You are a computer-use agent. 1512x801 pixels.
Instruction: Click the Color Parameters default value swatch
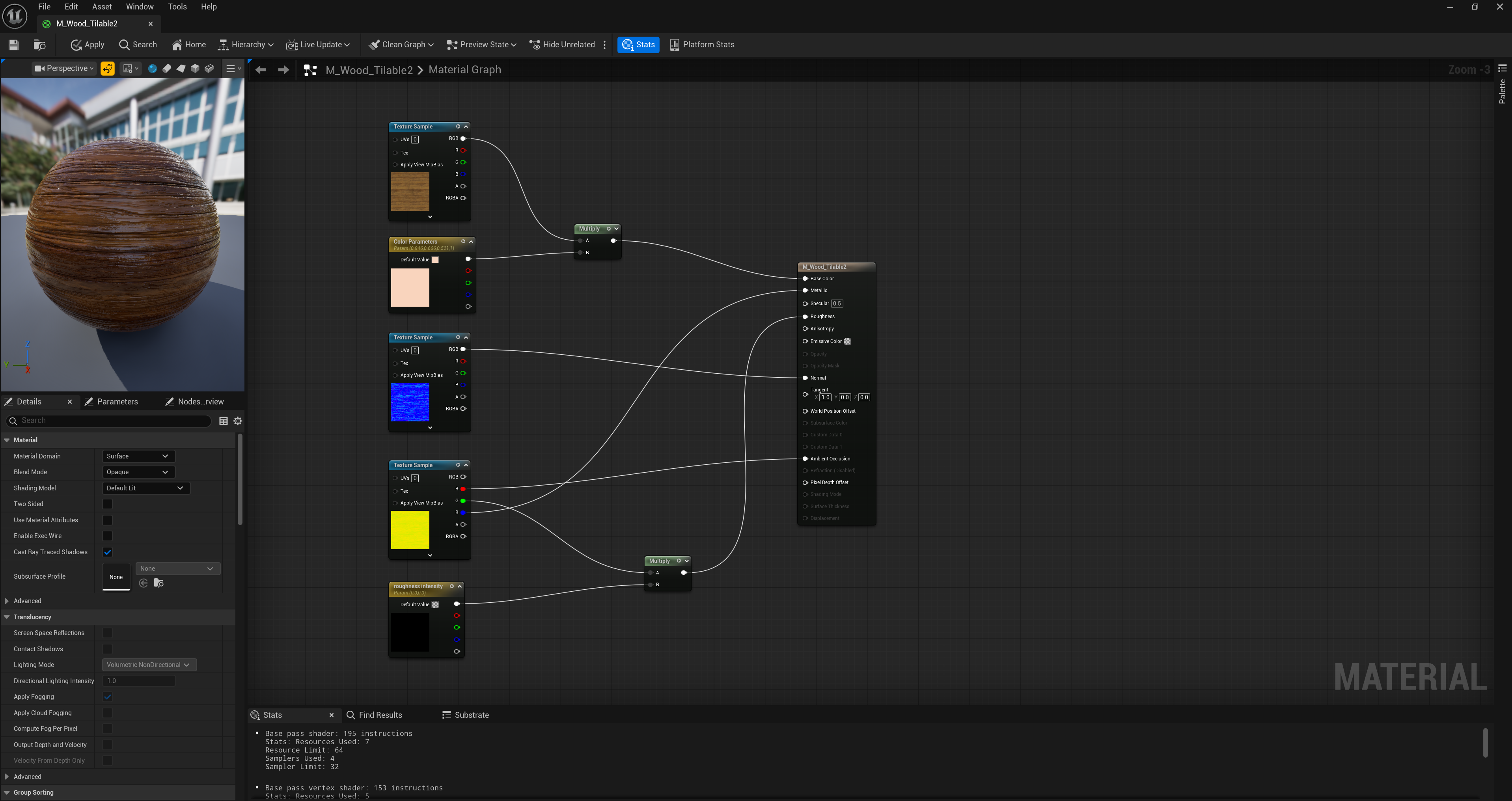pyautogui.click(x=435, y=260)
